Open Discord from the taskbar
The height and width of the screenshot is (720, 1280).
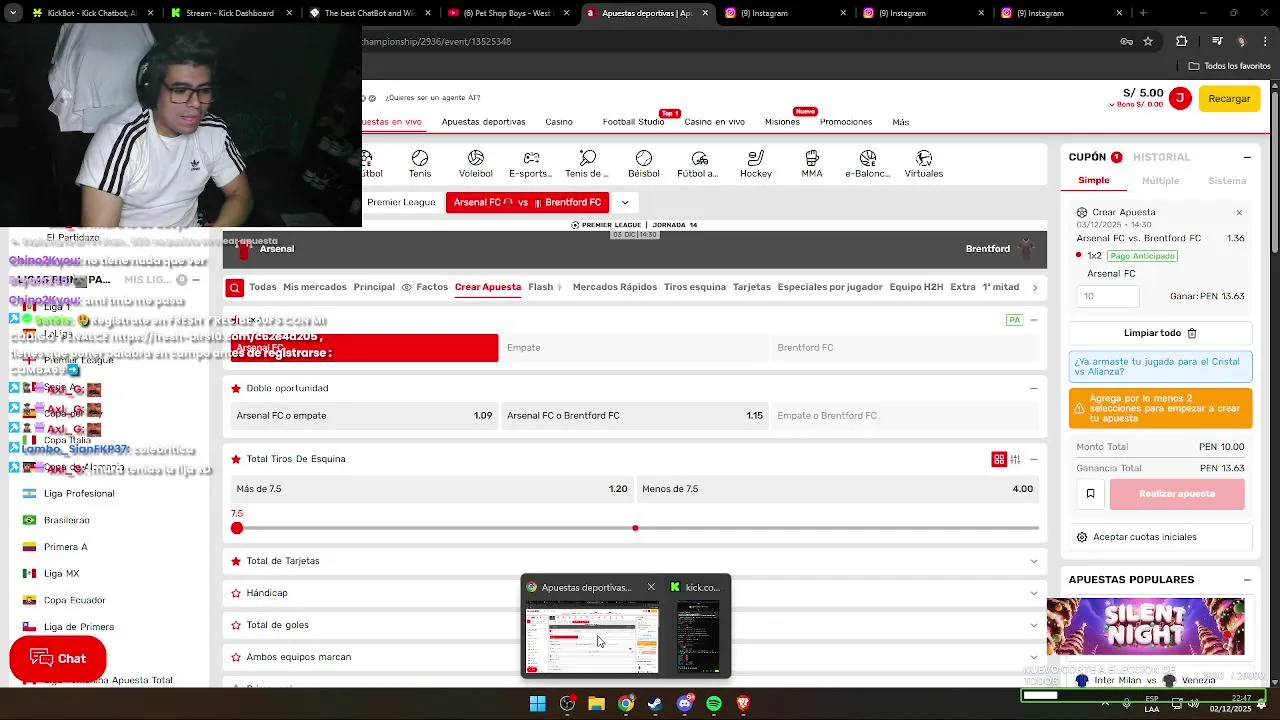click(684, 704)
